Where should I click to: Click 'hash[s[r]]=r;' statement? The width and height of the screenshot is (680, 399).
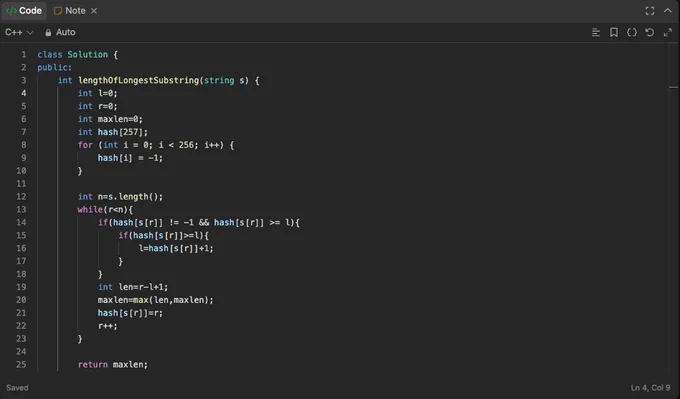pos(130,313)
